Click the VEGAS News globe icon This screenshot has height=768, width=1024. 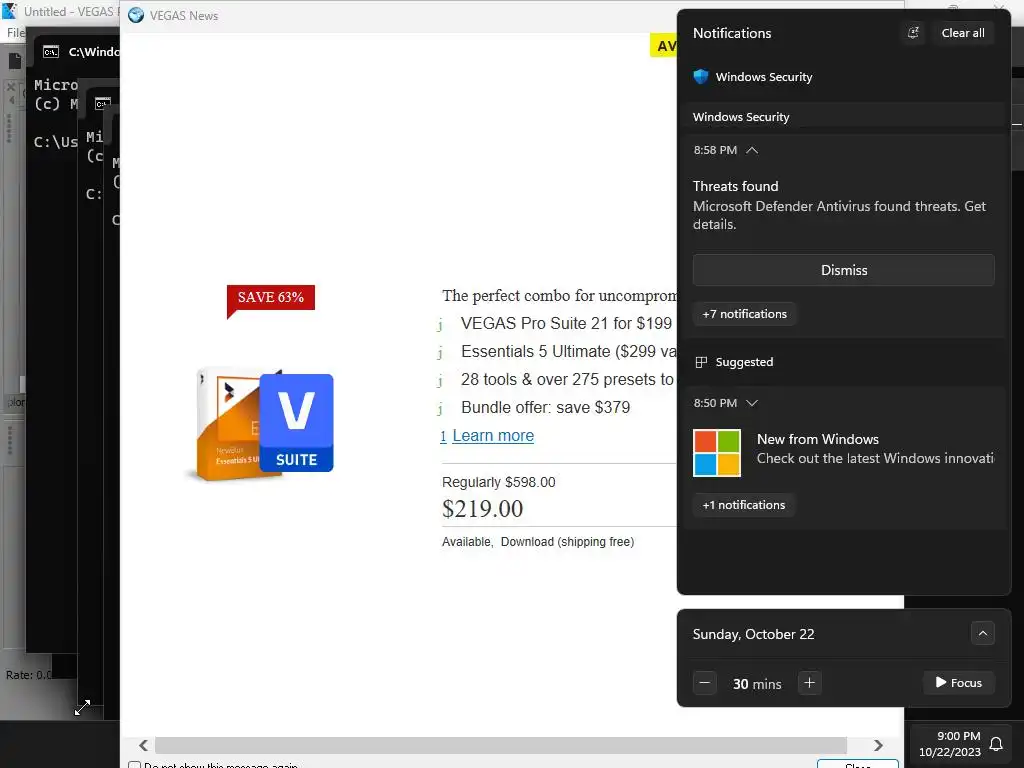point(136,16)
